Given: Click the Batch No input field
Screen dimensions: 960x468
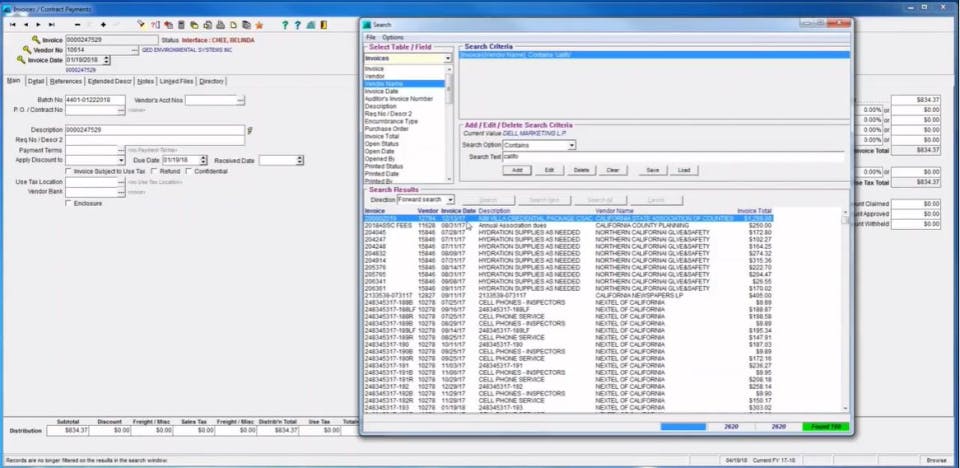Looking at the screenshot, I should pos(95,100).
